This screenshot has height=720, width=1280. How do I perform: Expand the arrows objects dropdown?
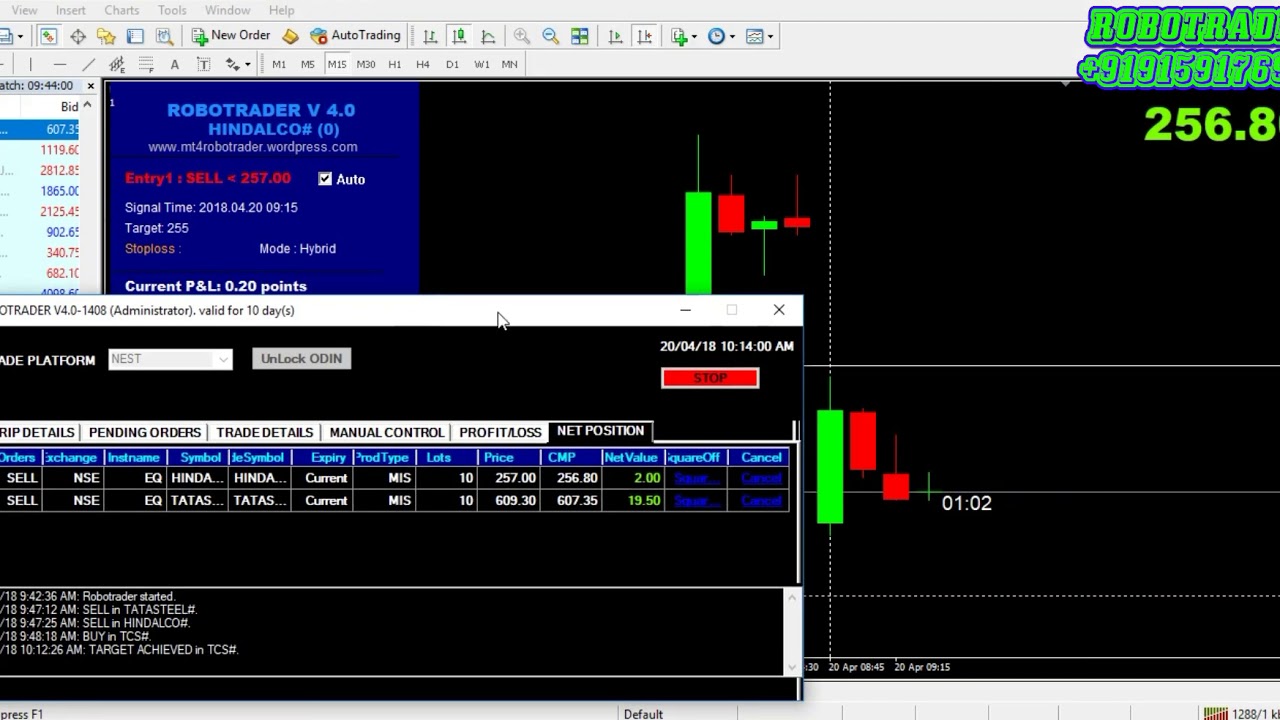247,64
